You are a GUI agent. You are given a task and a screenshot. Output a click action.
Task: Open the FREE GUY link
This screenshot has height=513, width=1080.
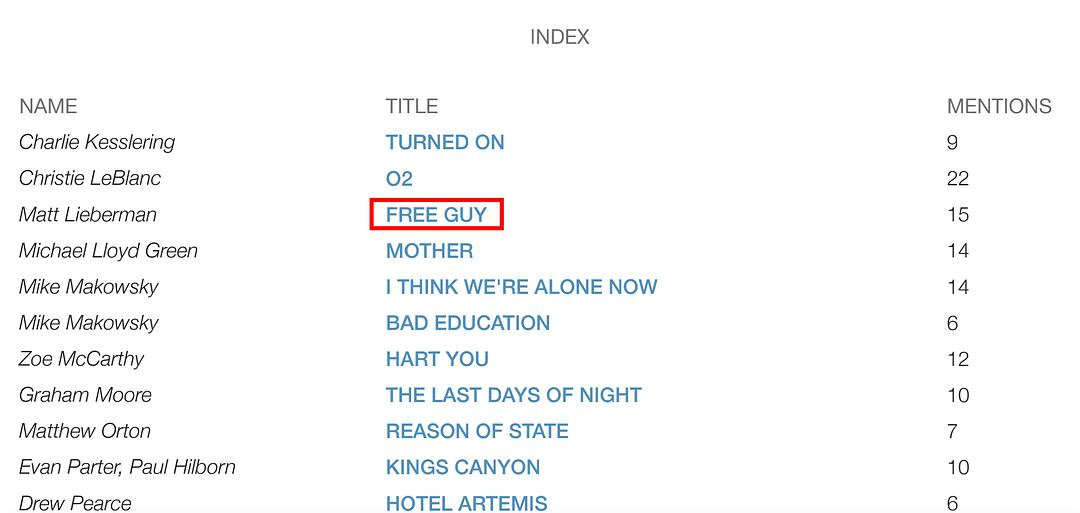[x=436, y=214]
